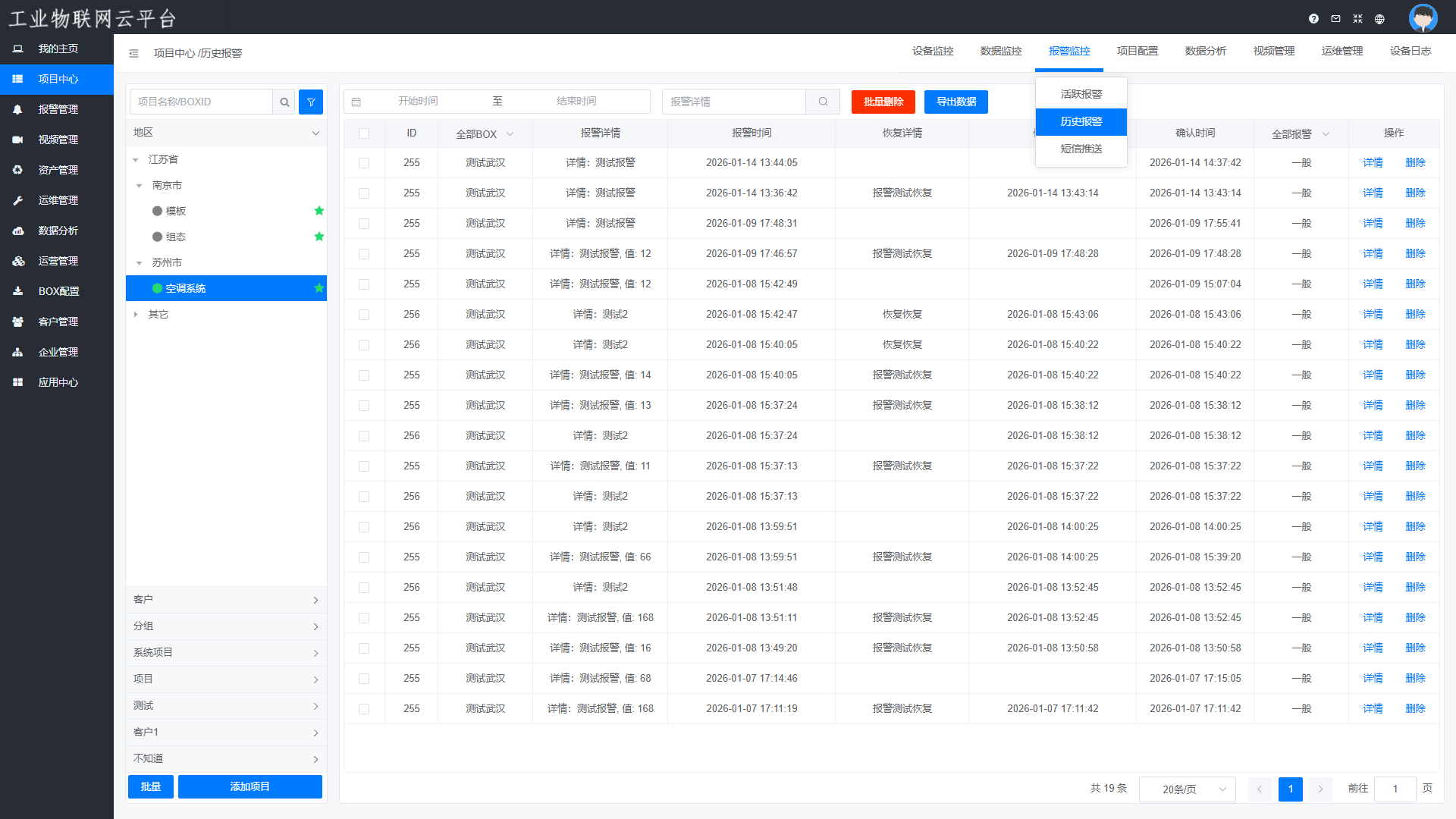The height and width of the screenshot is (819, 1456).
Task: Click the alarm detail search icon
Action: pyautogui.click(x=823, y=102)
